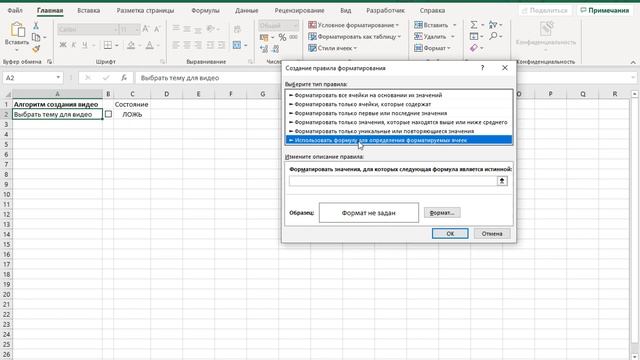Apply italic with the К button

pyautogui.click(x=73, y=45)
